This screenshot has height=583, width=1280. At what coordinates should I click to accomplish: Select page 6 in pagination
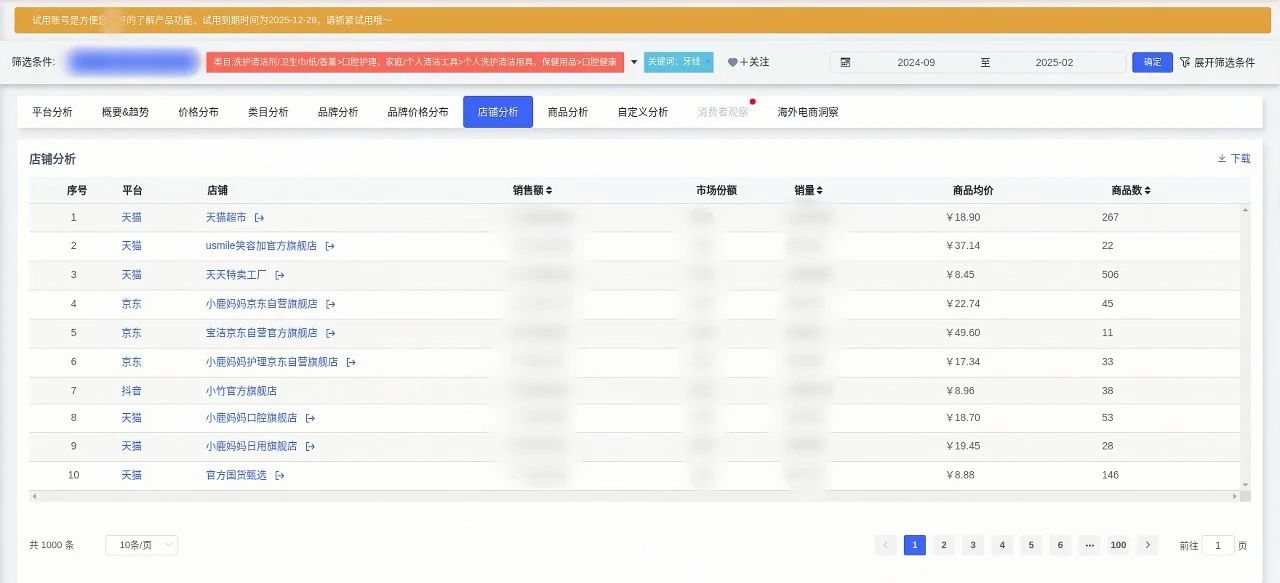[x=1060, y=545]
